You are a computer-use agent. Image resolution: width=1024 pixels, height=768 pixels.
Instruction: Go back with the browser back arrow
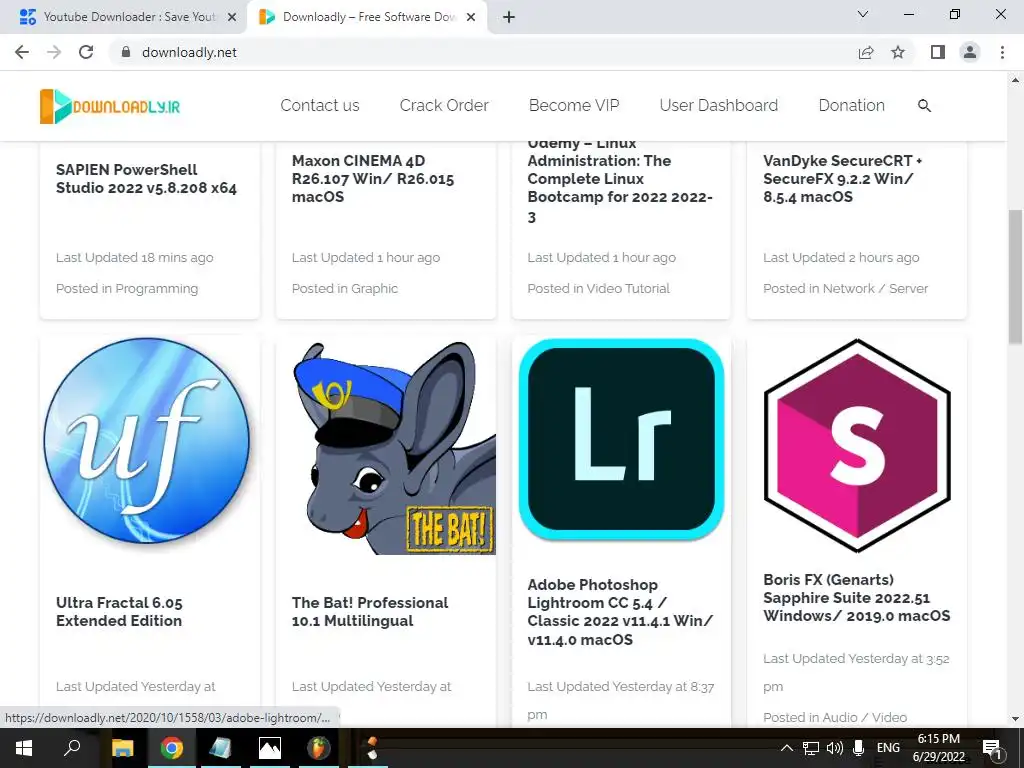[x=22, y=52]
